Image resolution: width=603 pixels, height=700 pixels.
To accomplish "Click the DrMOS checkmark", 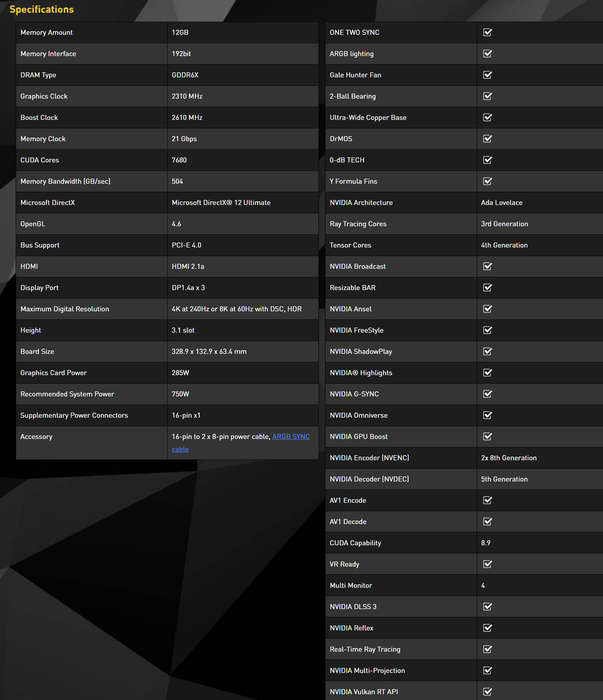I will (487, 138).
